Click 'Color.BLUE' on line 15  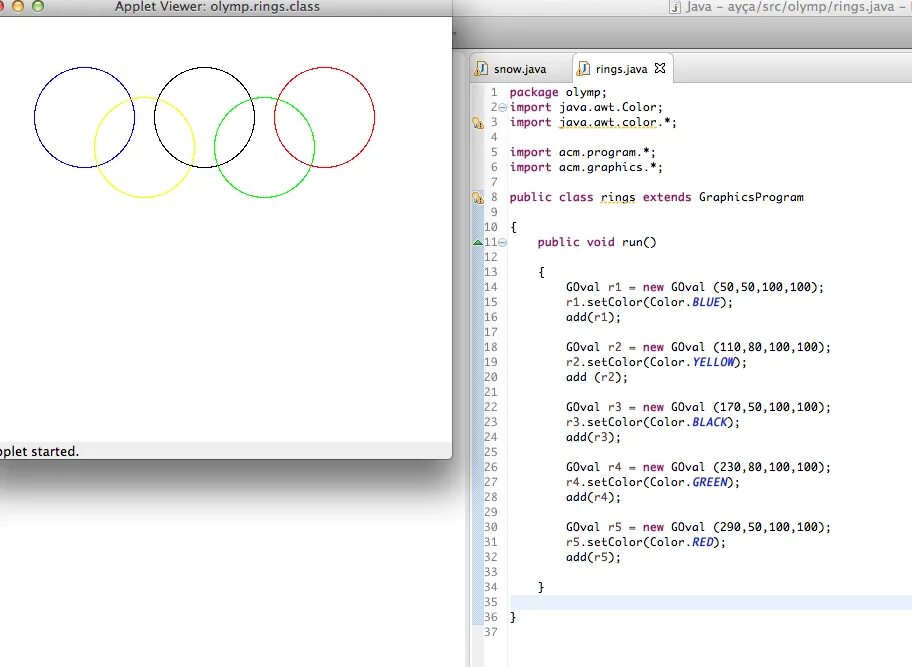pyautogui.click(x=687, y=302)
